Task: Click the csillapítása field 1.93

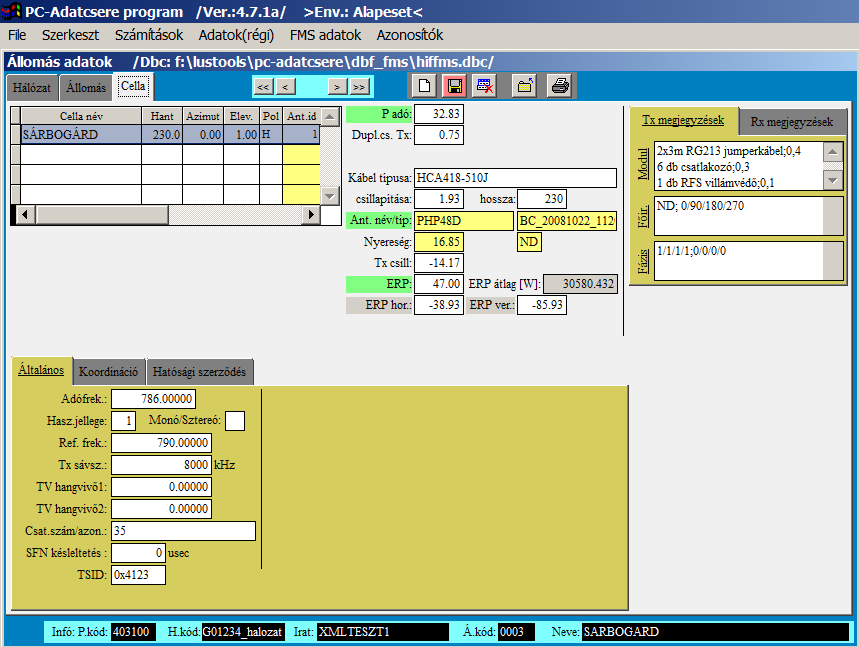Action: click(439, 199)
